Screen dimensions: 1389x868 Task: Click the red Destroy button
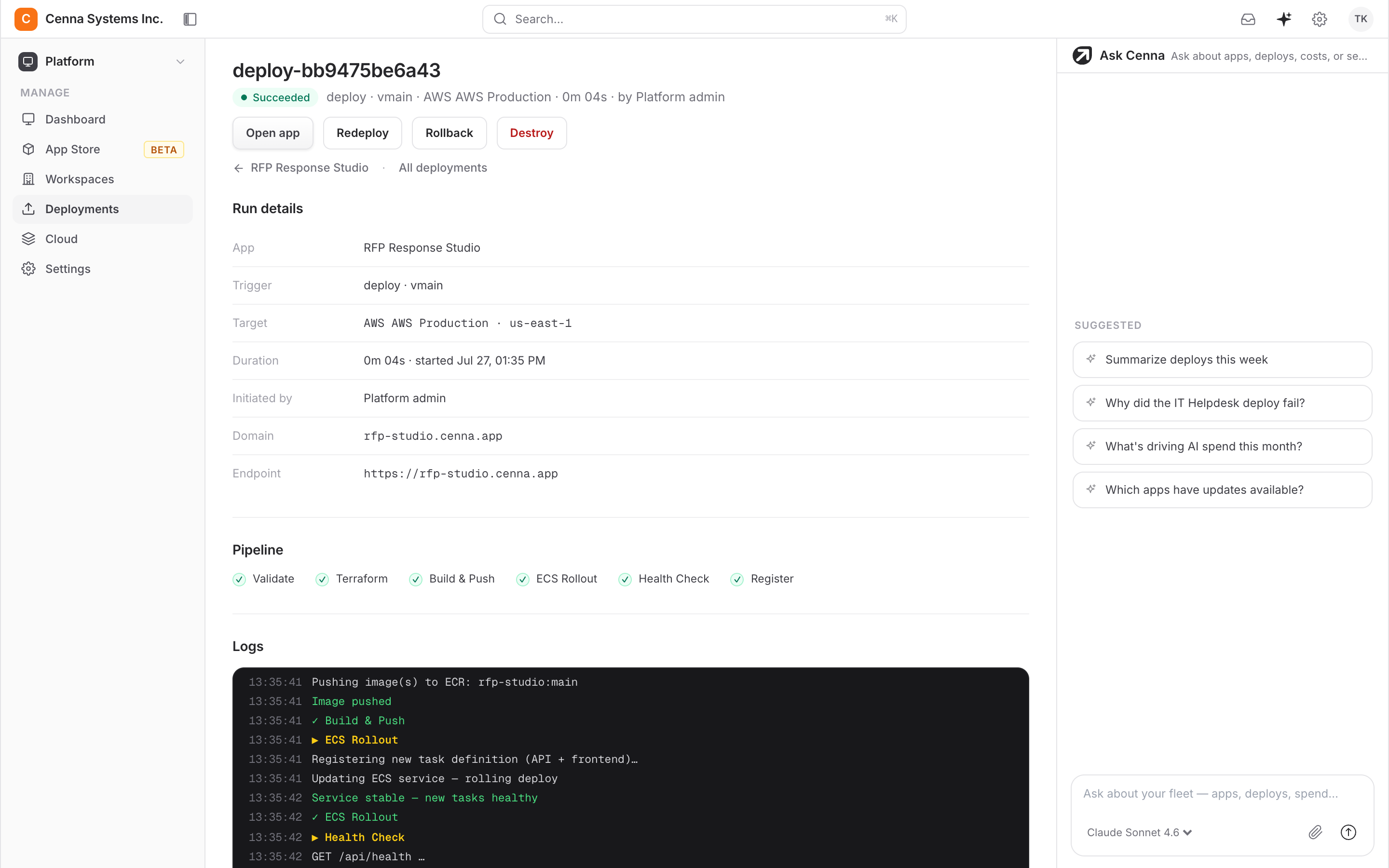pyautogui.click(x=531, y=133)
